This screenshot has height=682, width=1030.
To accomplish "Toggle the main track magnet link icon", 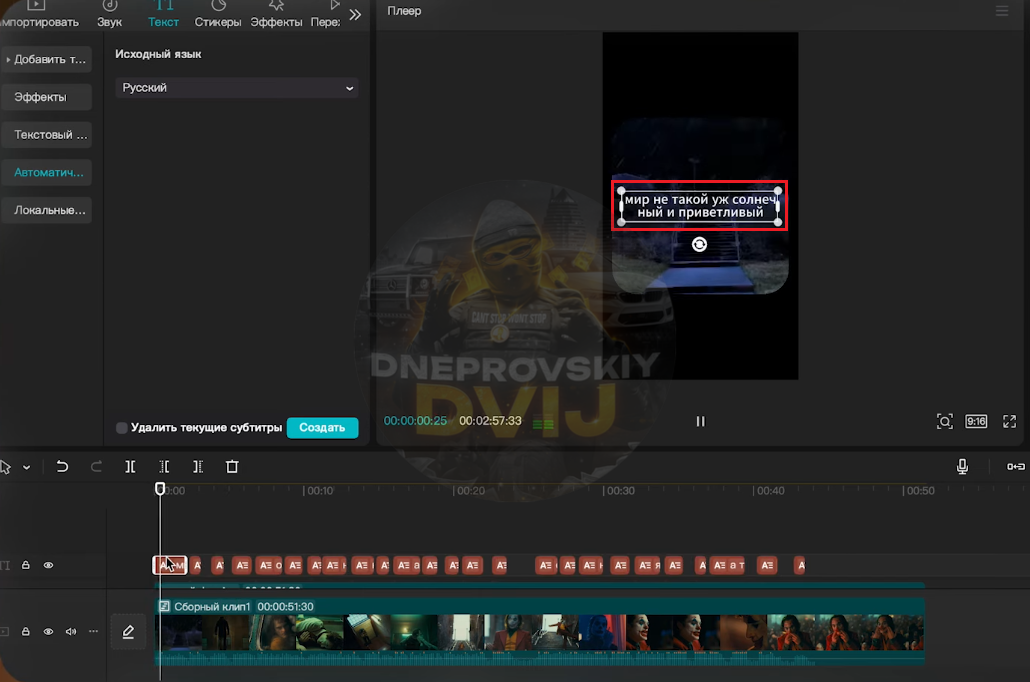I will point(1016,466).
